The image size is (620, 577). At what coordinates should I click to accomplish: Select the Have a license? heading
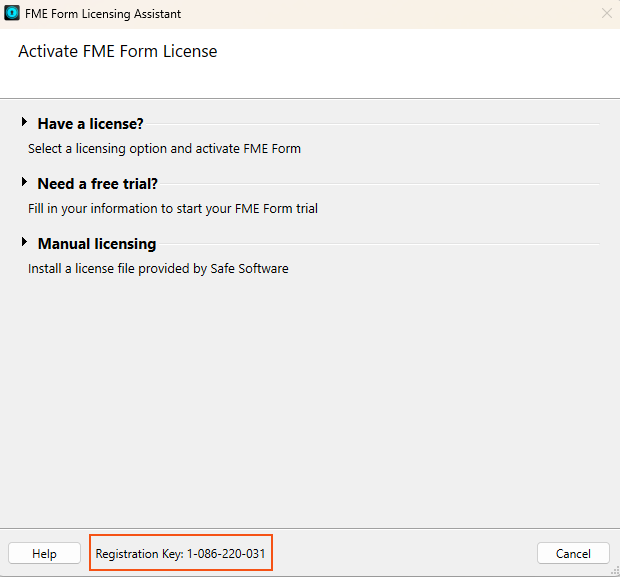(91, 124)
